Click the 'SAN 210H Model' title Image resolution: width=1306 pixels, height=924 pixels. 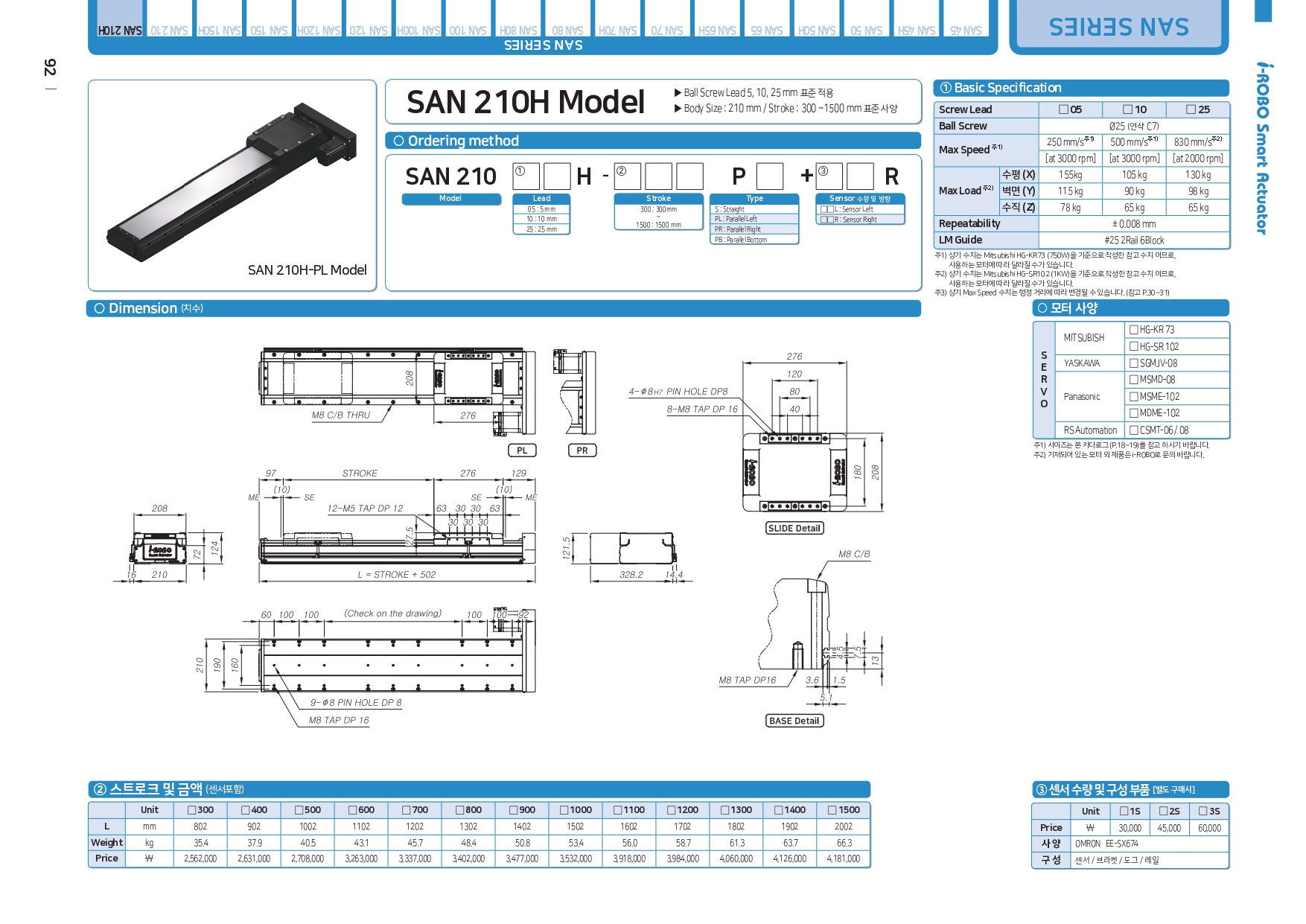coord(526,102)
